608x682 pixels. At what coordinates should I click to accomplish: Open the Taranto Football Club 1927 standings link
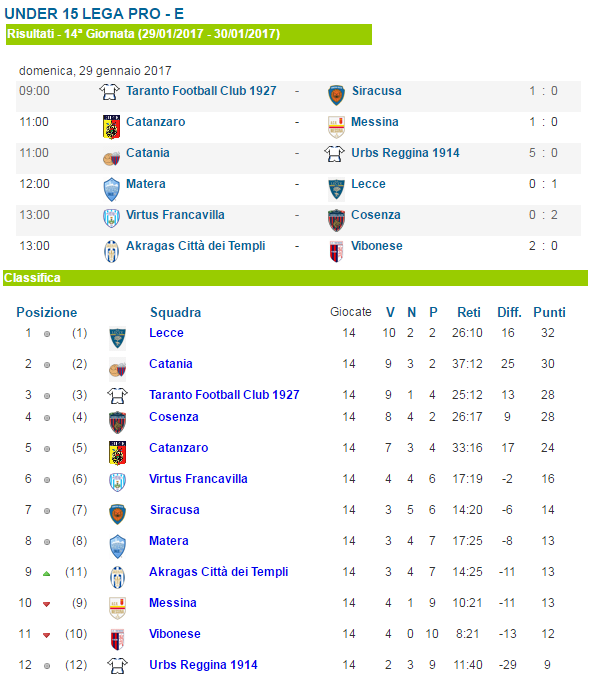coord(224,394)
